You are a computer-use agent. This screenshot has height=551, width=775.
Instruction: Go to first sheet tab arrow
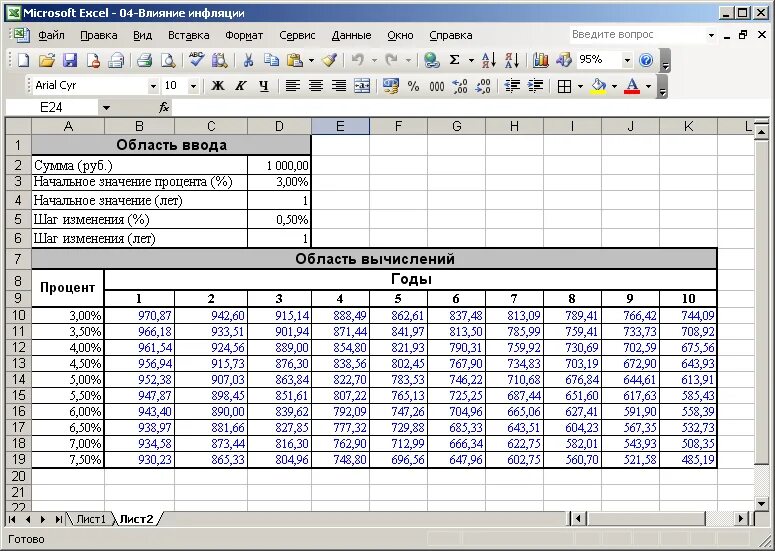tap(12, 519)
